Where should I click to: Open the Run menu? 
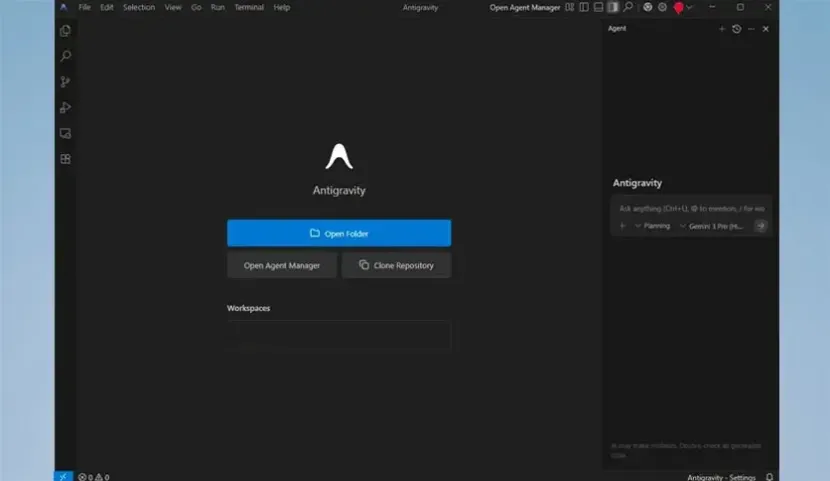[x=218, y=7]
